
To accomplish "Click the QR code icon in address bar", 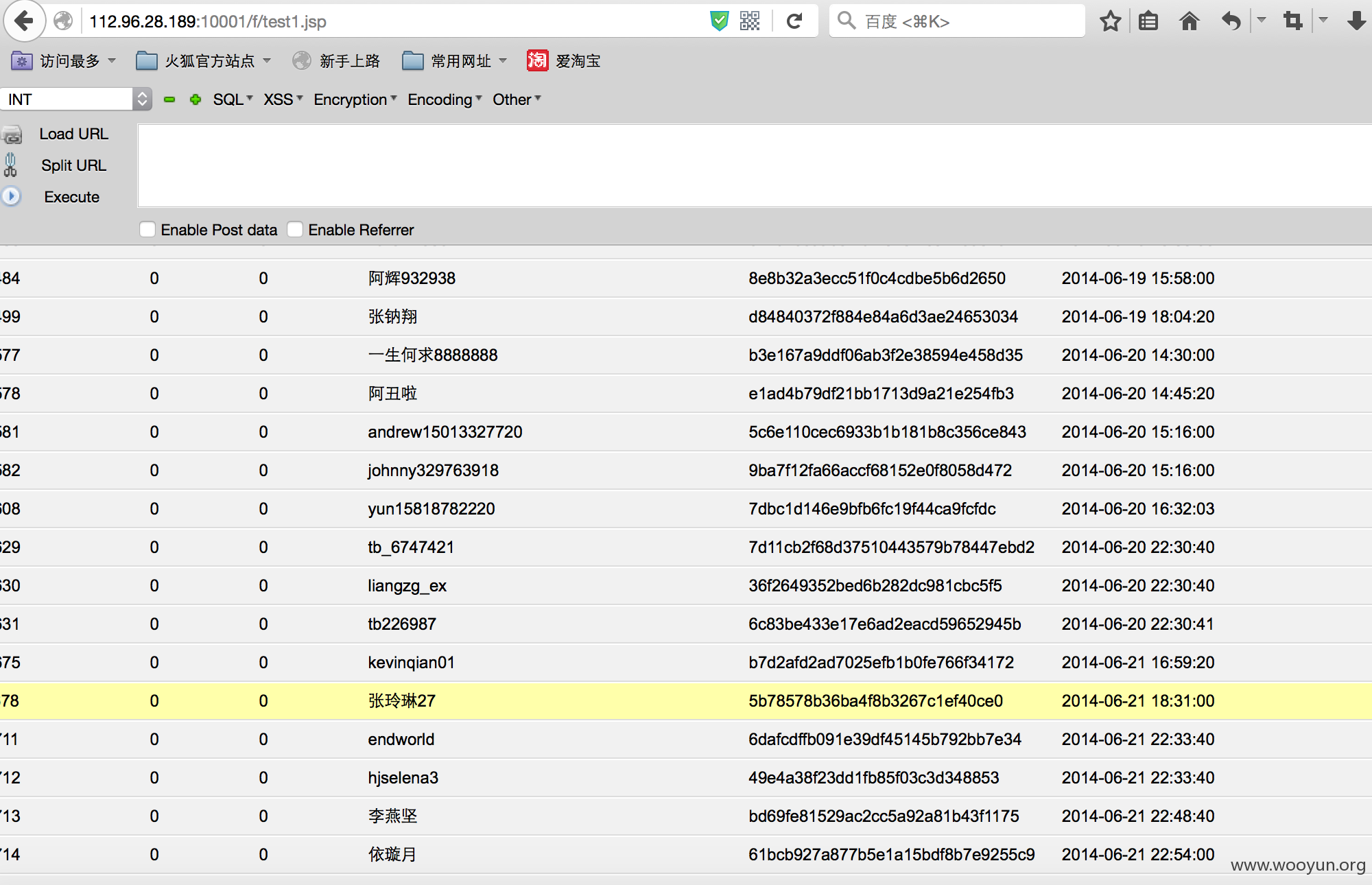I will (750, 21).
